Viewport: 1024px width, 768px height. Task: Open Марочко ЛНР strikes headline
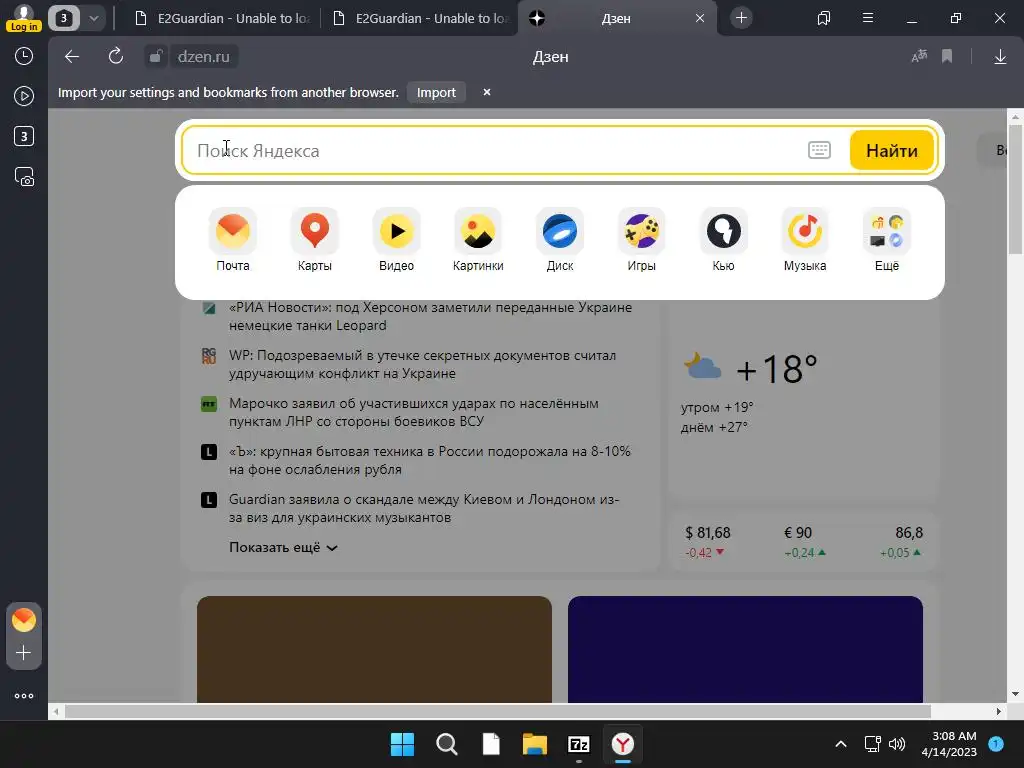click(x=413, y=412)
